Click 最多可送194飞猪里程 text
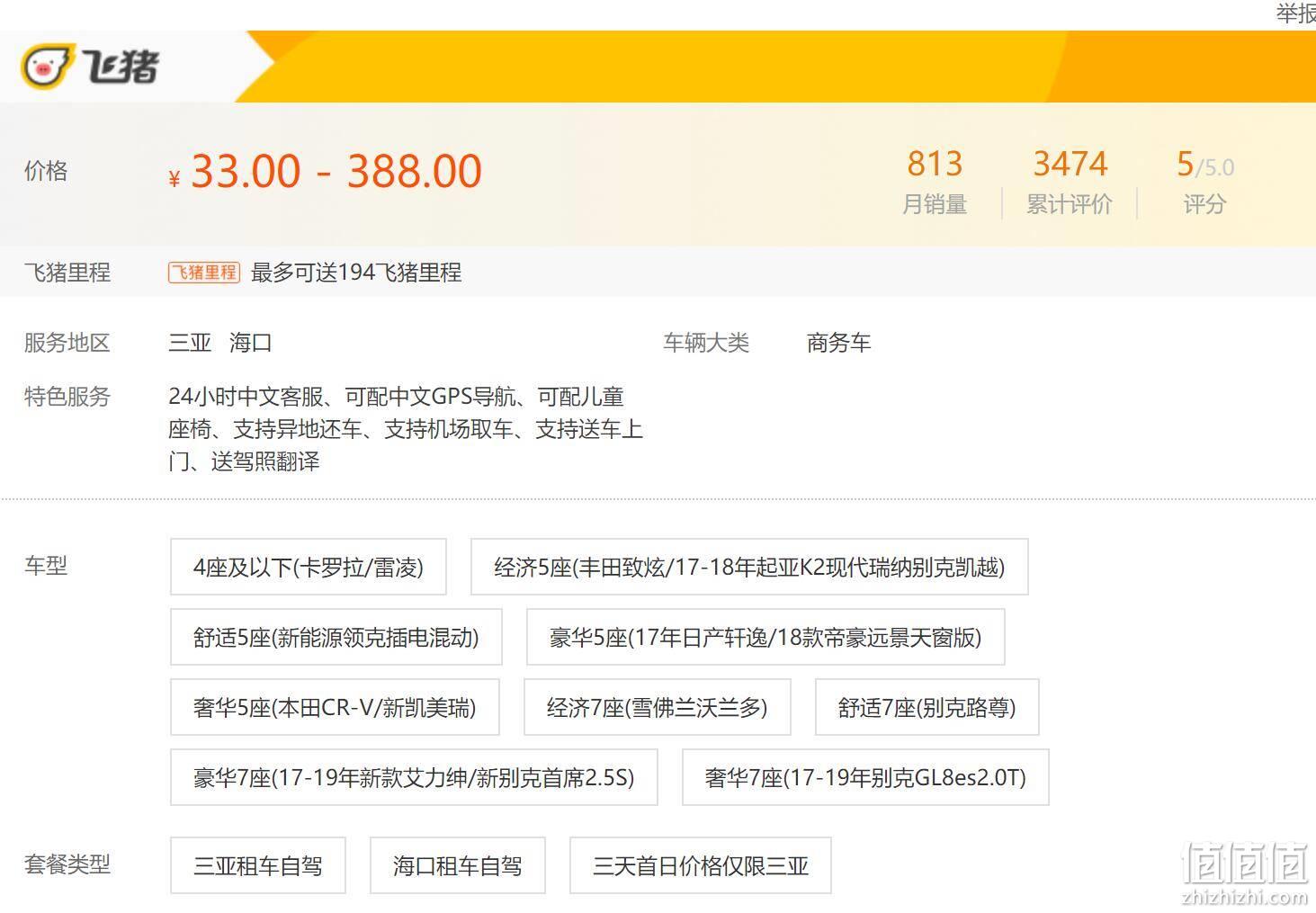 coord(356,273)
